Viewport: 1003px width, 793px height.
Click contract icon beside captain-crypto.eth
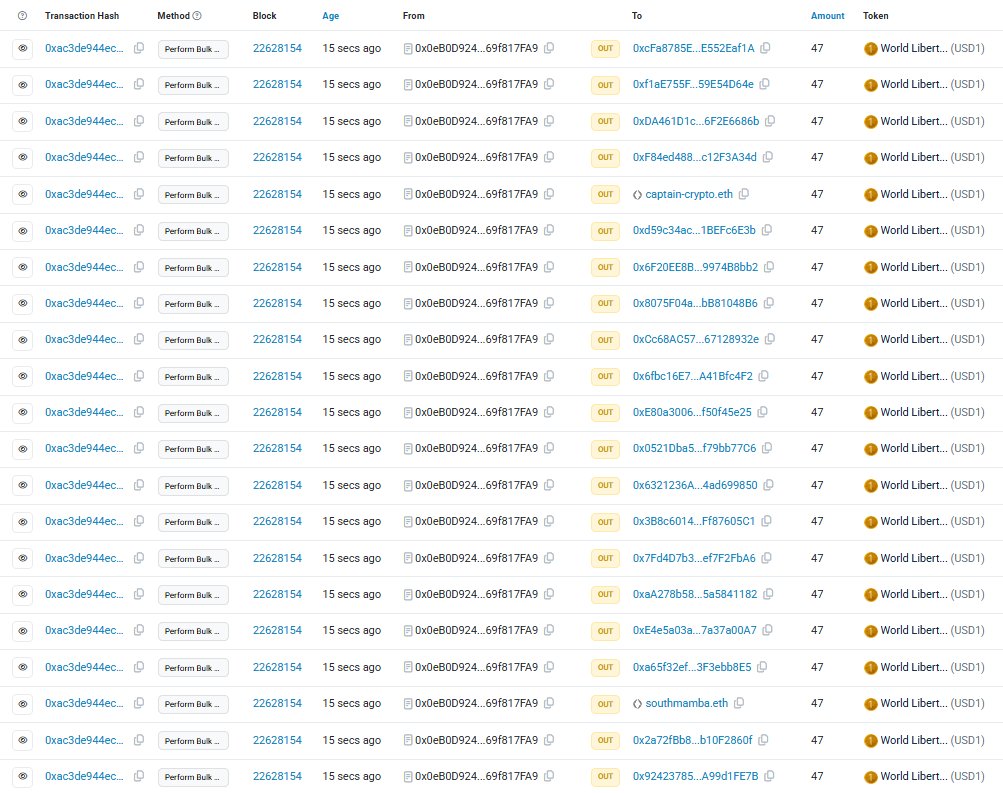[637, 194]
